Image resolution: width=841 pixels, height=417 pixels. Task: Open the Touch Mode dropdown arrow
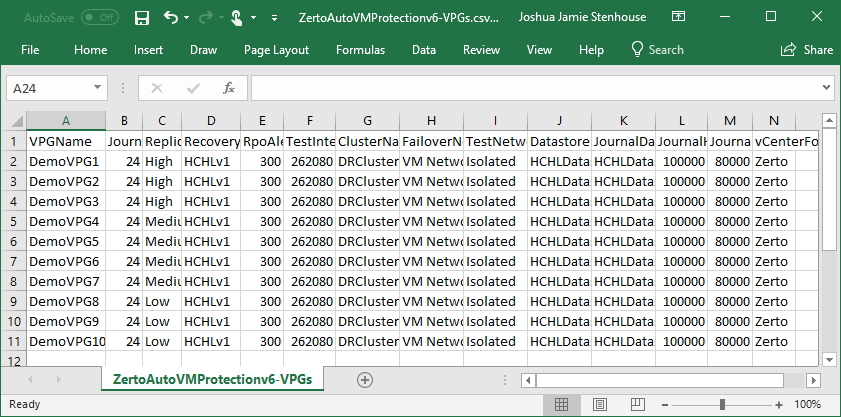click(253, 18)
